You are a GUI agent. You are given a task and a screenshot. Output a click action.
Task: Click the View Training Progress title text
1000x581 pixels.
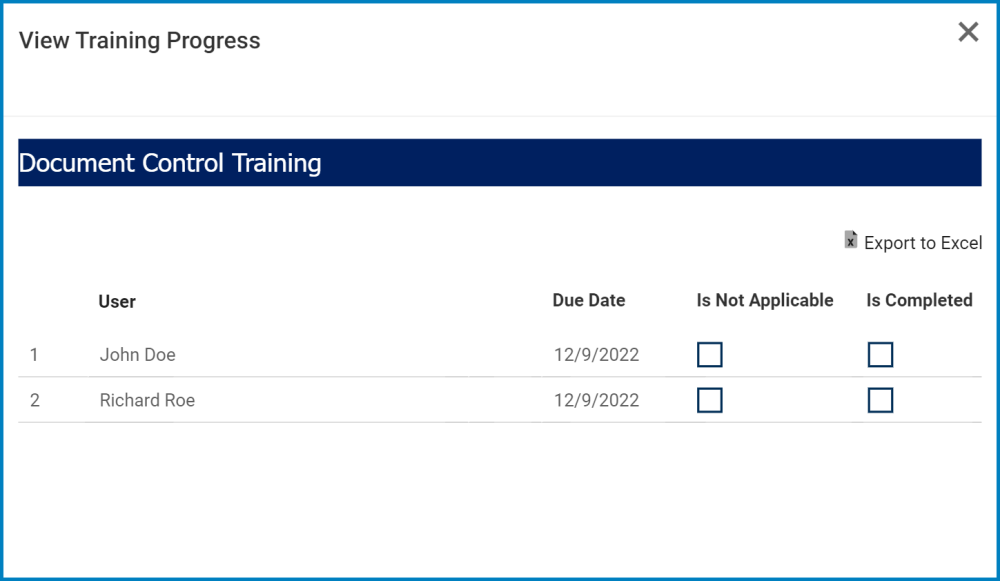(x=138, y=40)
